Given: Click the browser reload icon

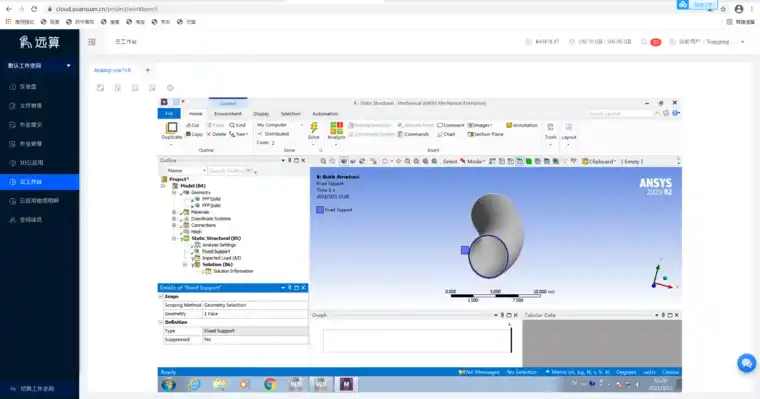Looking at the screenshot, I should [x=34, y=9].
